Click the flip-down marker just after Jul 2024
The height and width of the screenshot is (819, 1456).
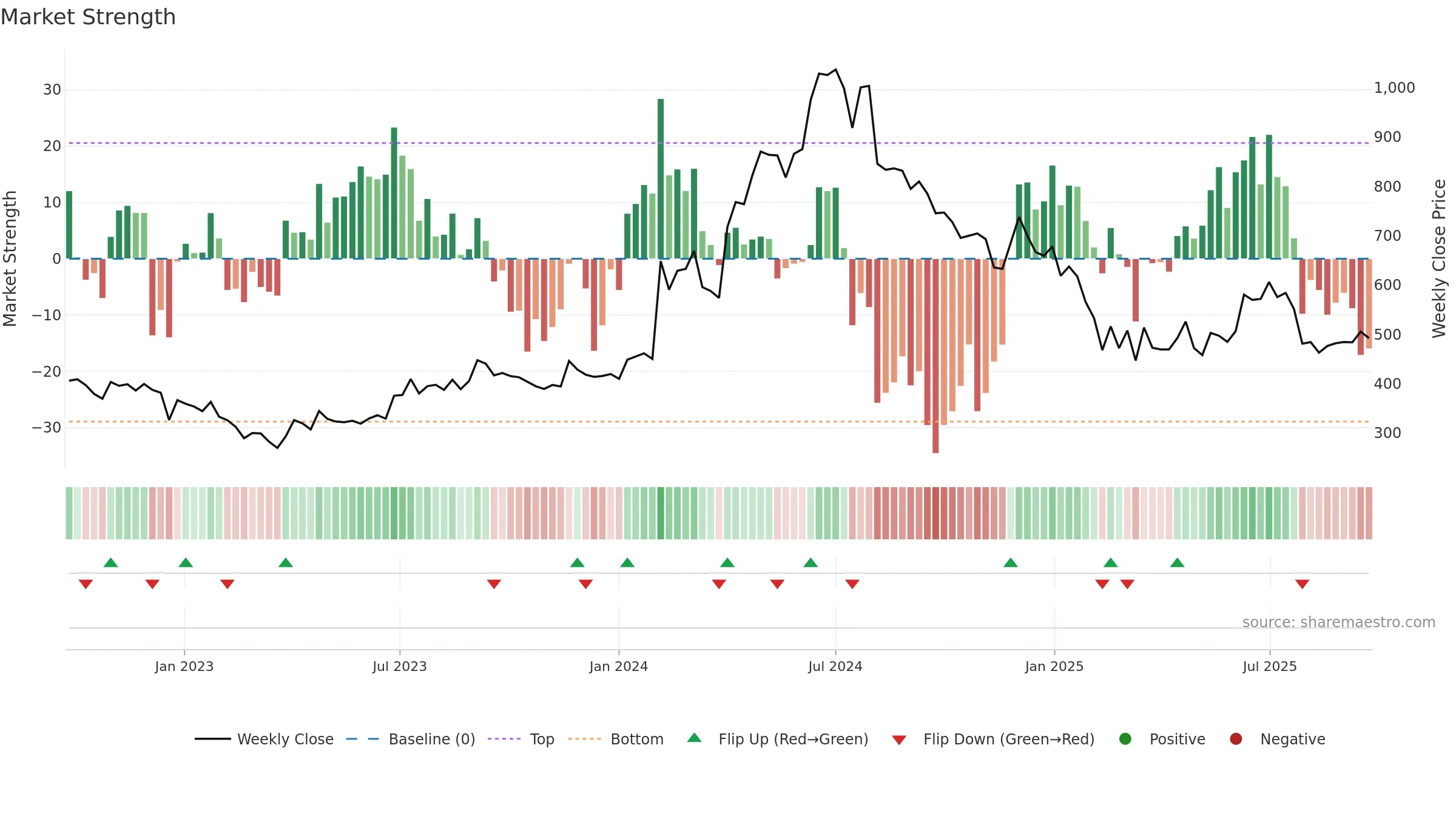pos(852,584)
